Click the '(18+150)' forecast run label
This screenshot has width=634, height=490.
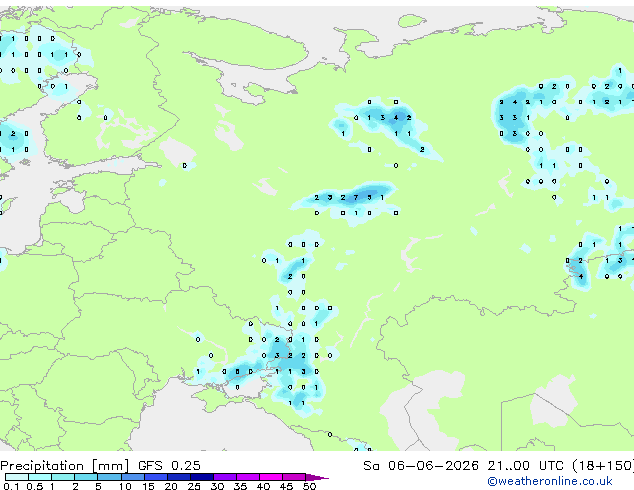pyautogui.click(x=603, y=466)
